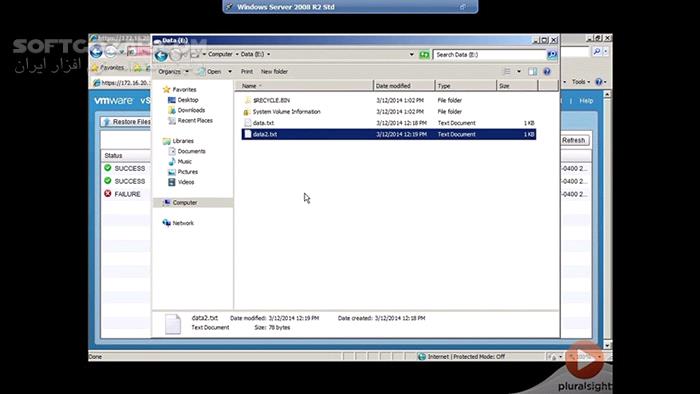Go forward in the Data (E:) Explorer window
Image resolution: width=700 pixels, height=394 pixels.
click(175, 55)
